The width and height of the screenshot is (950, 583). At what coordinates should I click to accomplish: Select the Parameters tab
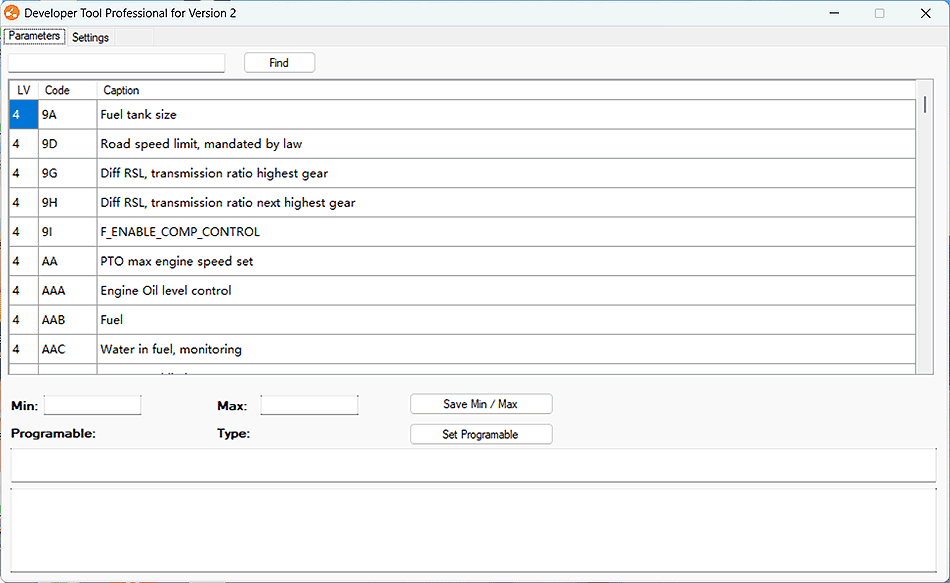click(34, 36)
